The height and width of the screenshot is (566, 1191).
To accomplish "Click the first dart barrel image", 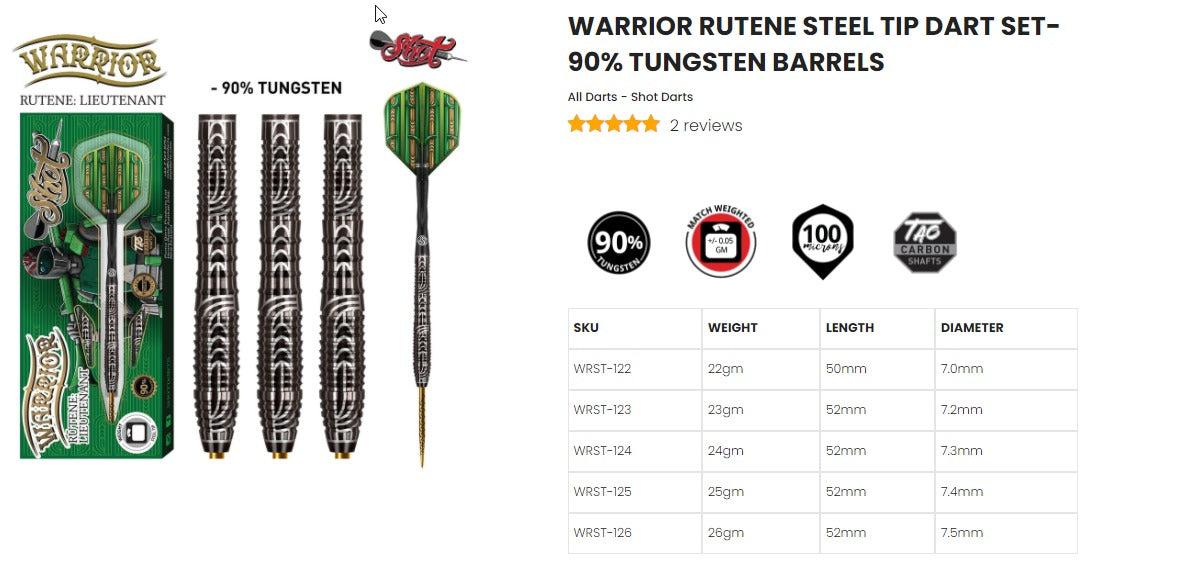I will [217, 286].
